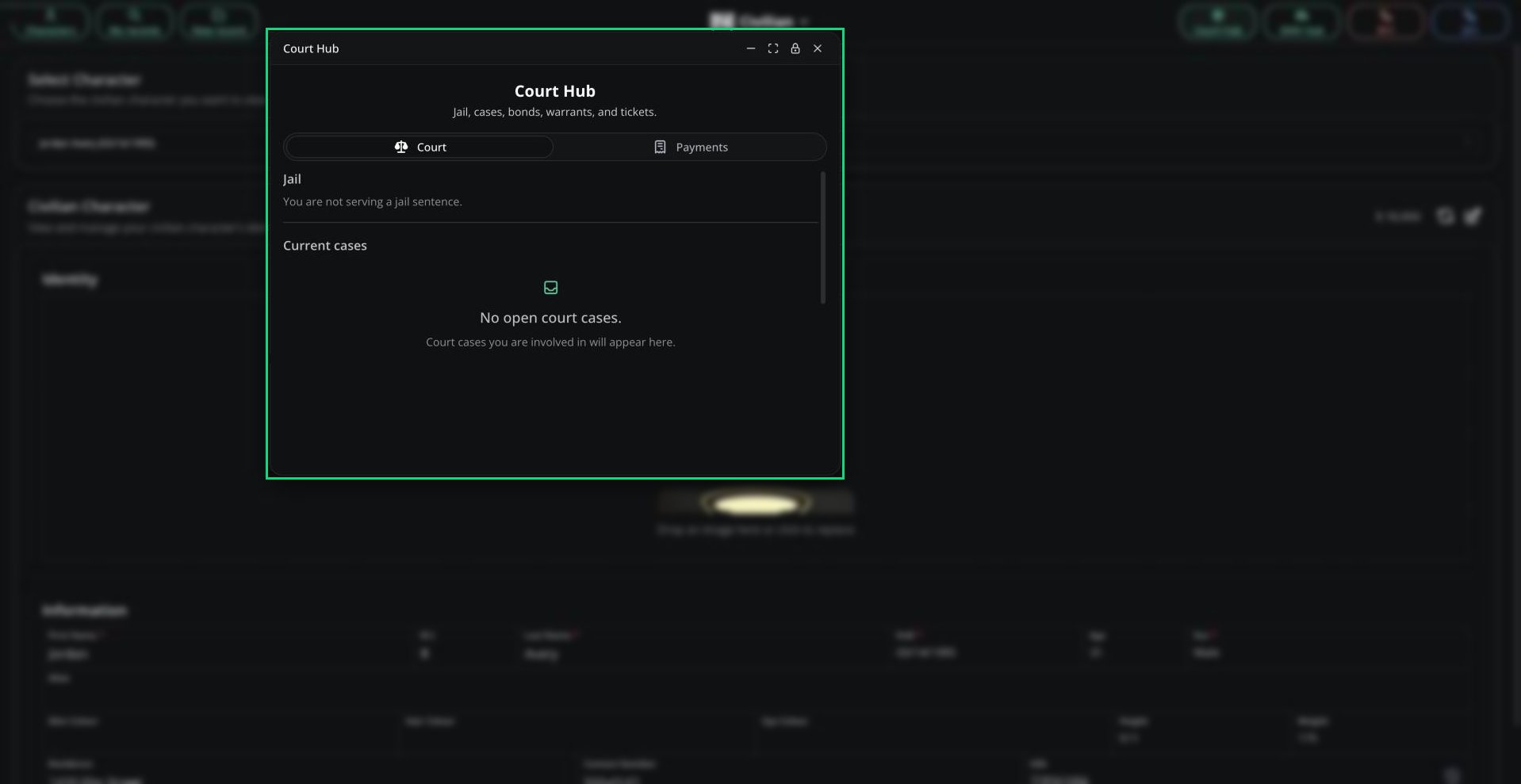This screenshot has width=1521, height=784.
Task: Click 'You are not serving a jail sentence.' text
Action: click(x=372, y=201)
